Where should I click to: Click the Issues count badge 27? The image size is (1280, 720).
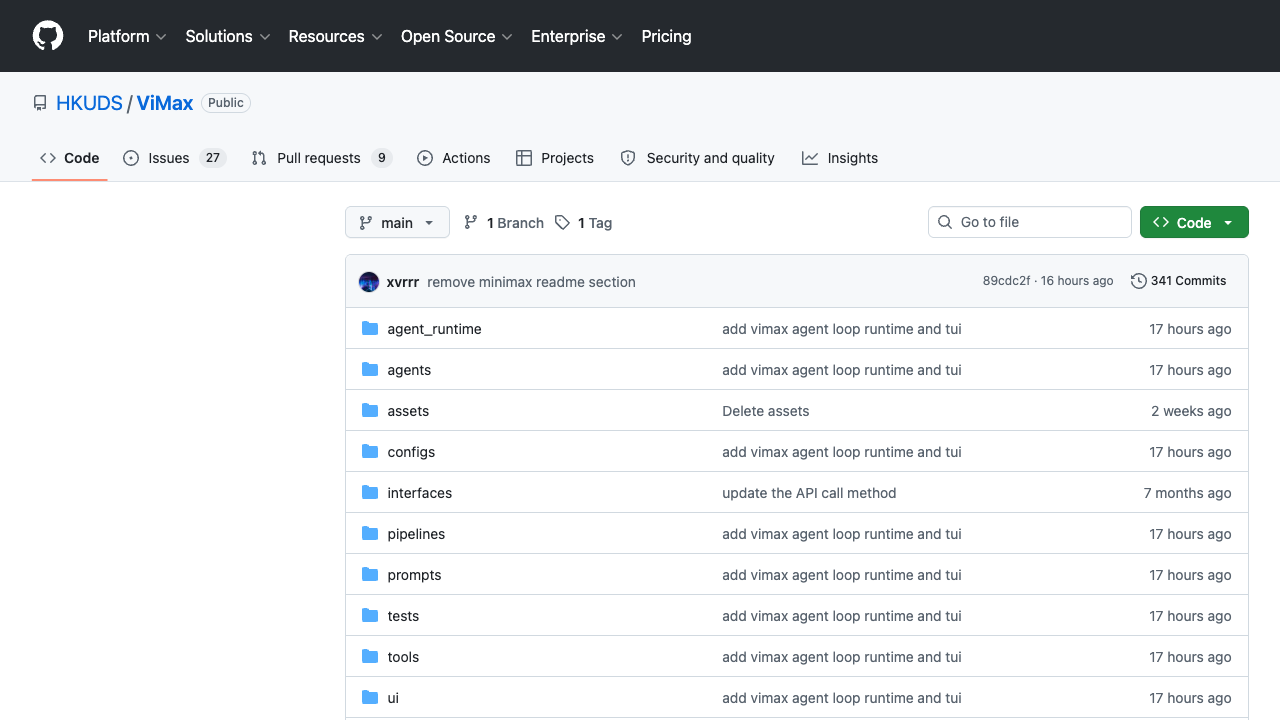pos(212,158)
